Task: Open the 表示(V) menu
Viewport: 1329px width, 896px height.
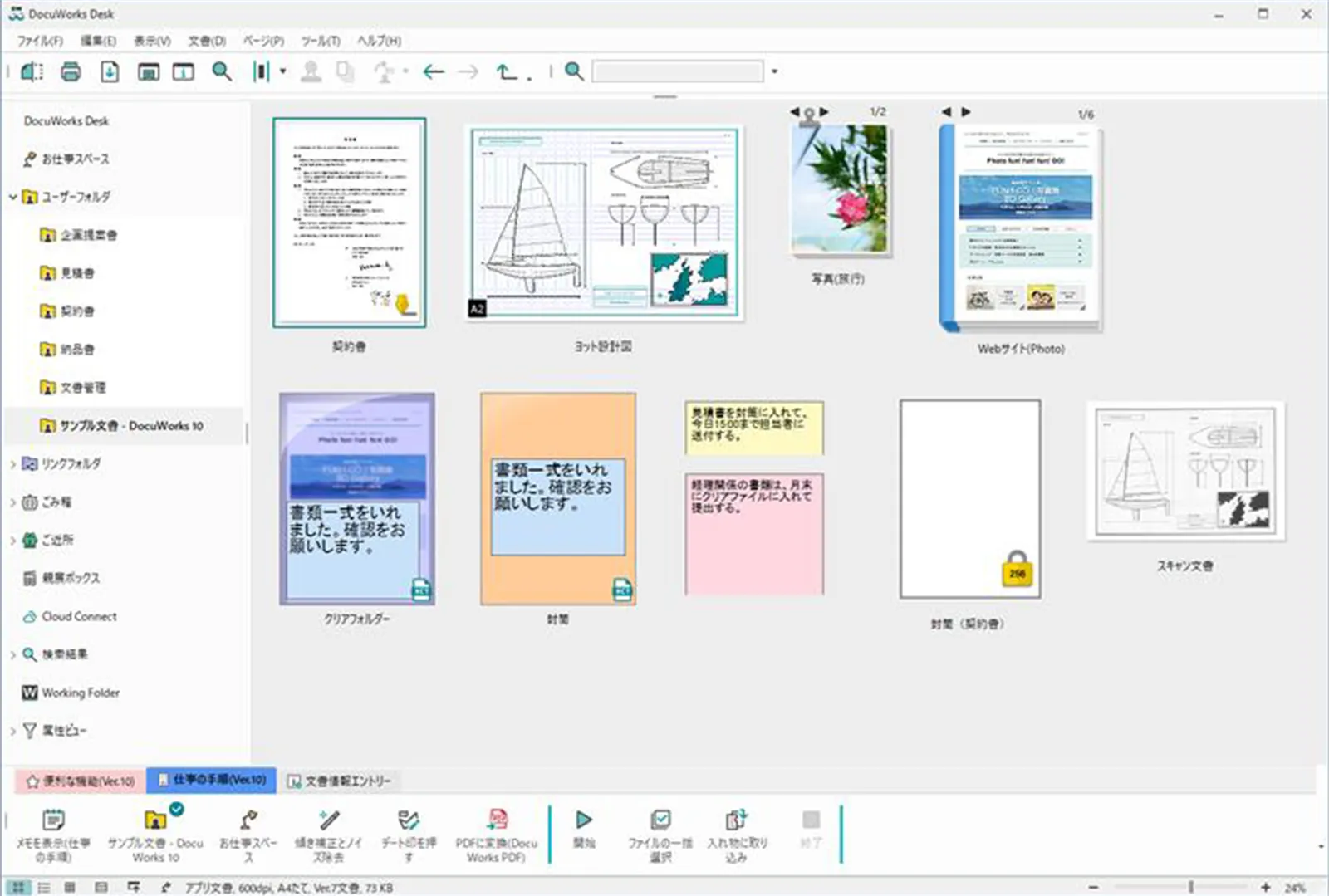Action: (152, 41)
